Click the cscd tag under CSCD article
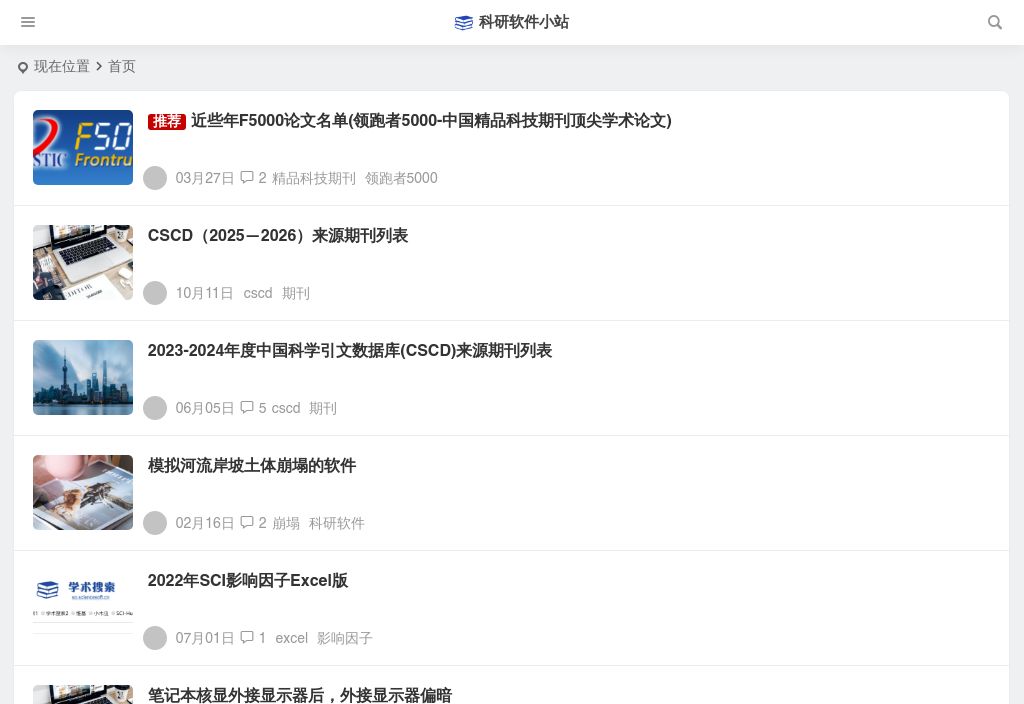This screenshot has height=704, width=1024. [x=257, y=293]
